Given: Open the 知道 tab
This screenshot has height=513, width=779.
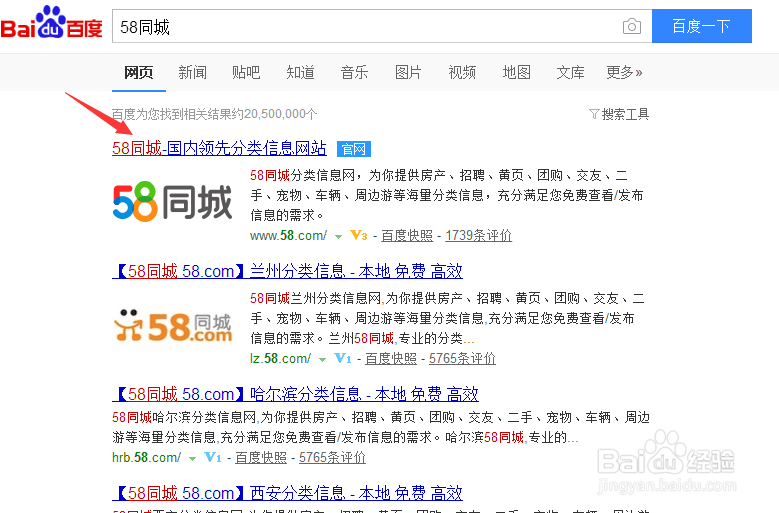Looking at the screenshot, I should coord(300,73).
